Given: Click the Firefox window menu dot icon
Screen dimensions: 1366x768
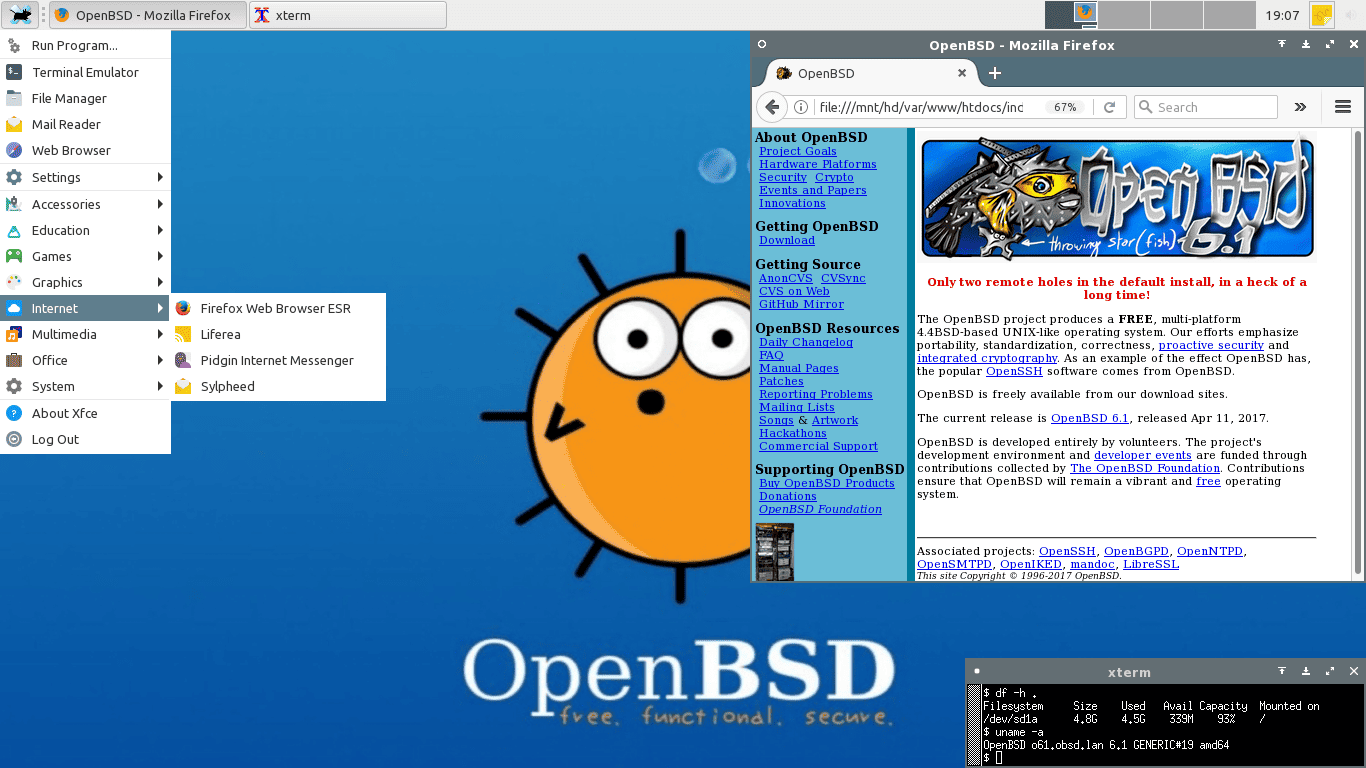Looking at the screenshot, I should tap(762, 44).
